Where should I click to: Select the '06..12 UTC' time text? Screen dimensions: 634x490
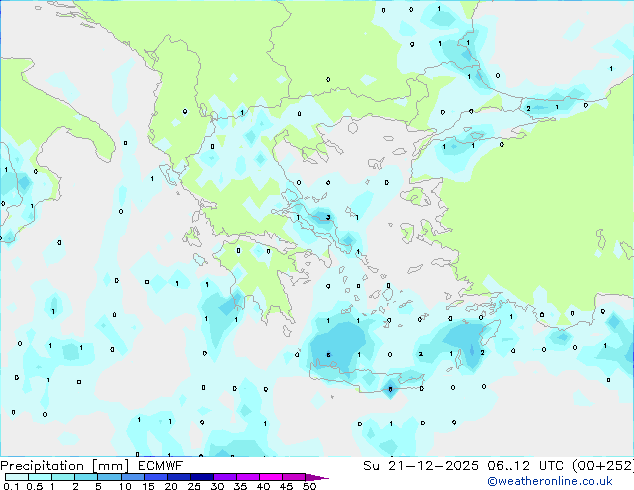click(525, 466)
